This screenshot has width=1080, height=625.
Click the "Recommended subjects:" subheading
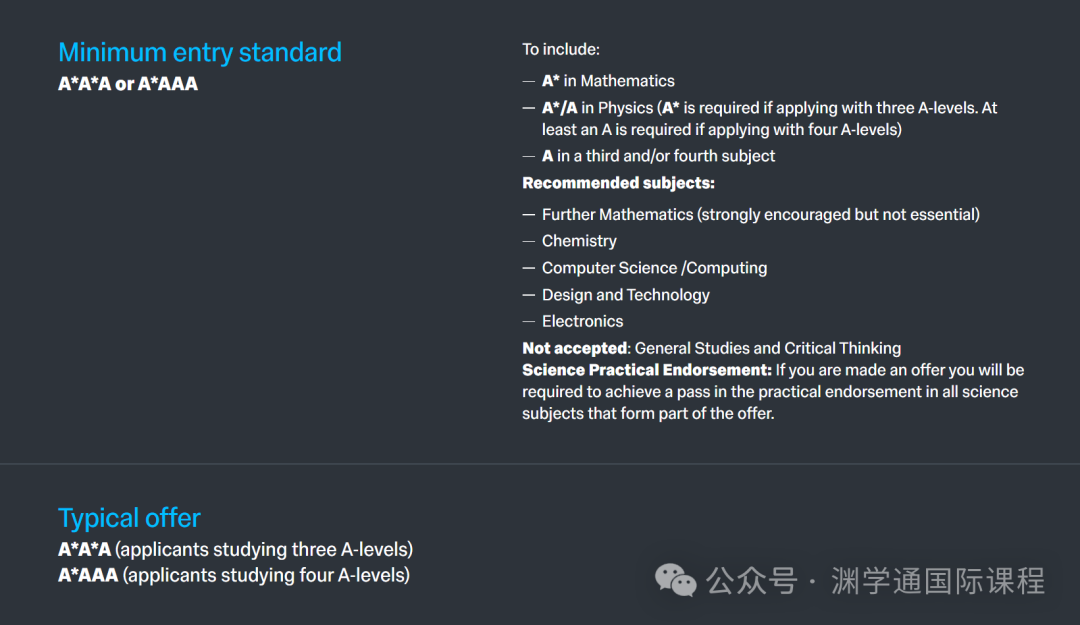pyautogui.click(x=618, y=183)
